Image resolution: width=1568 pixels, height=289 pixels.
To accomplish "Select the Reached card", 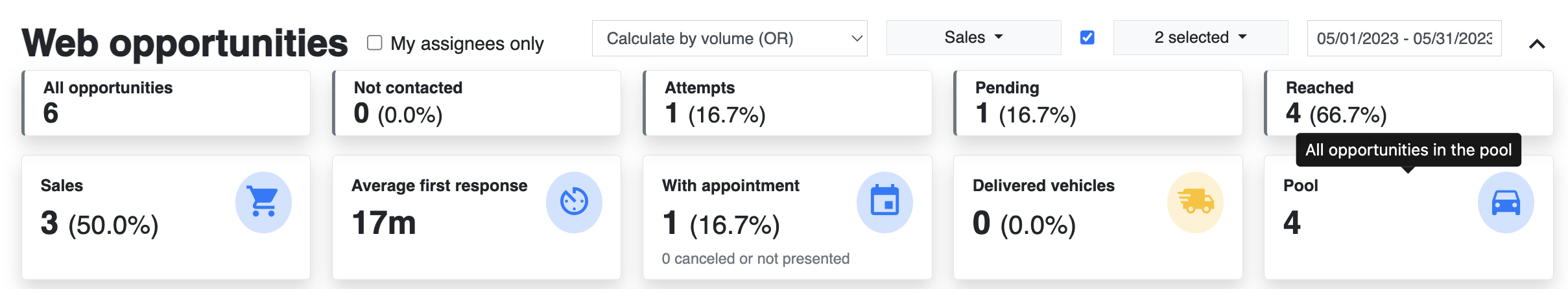I will [1408, 103].
